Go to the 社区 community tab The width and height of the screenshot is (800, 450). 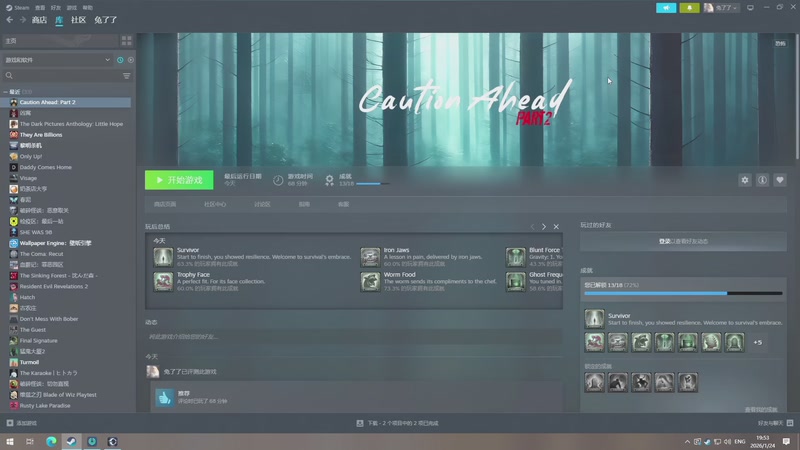click(x=78, y=20)
